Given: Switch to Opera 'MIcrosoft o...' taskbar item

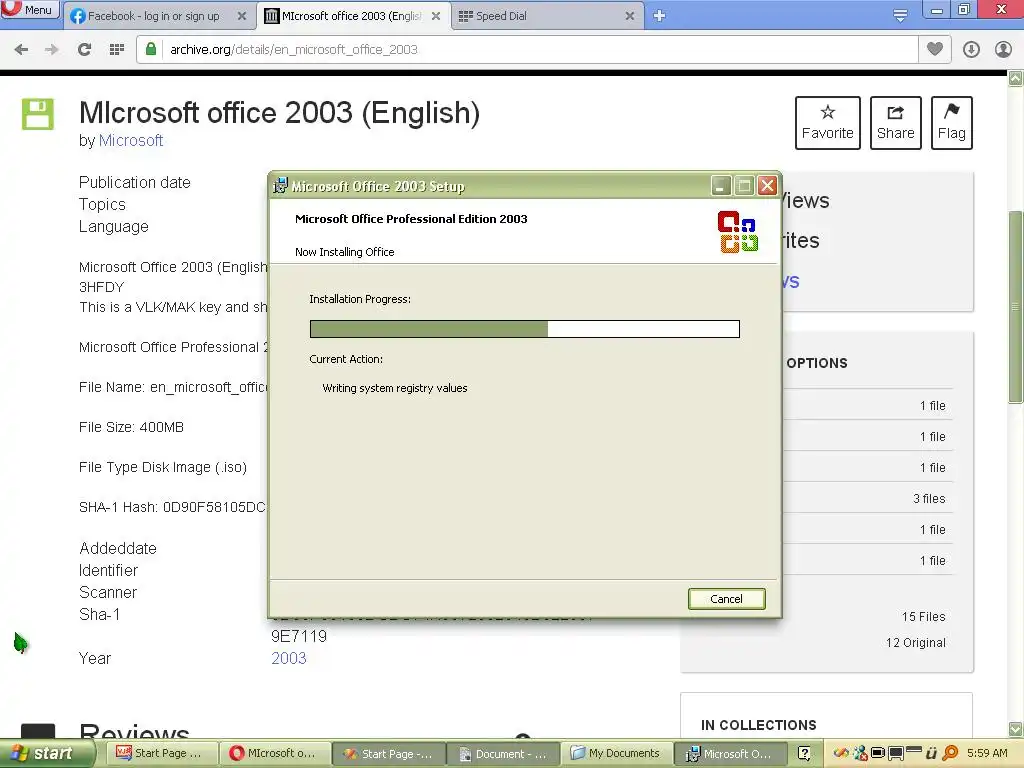Looking at the screenshot, I should click(274, 754).
